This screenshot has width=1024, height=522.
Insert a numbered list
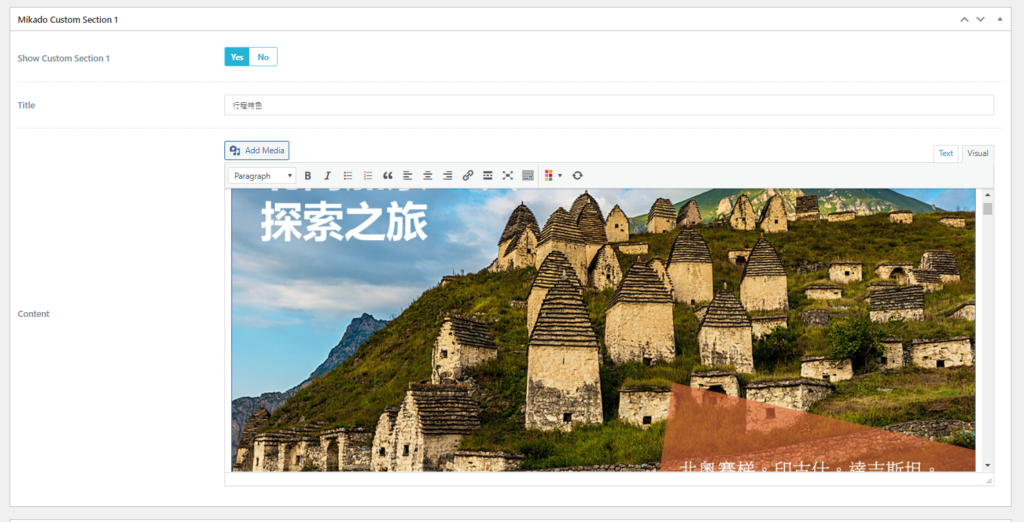tap(368, 176)
